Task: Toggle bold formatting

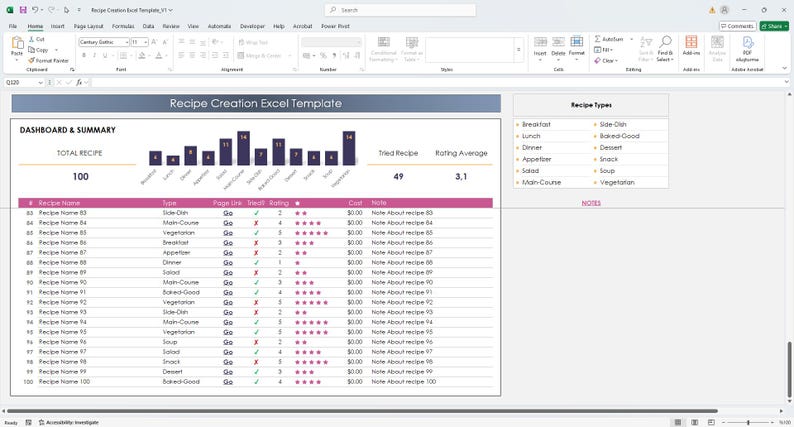Action: pos(84,56)
